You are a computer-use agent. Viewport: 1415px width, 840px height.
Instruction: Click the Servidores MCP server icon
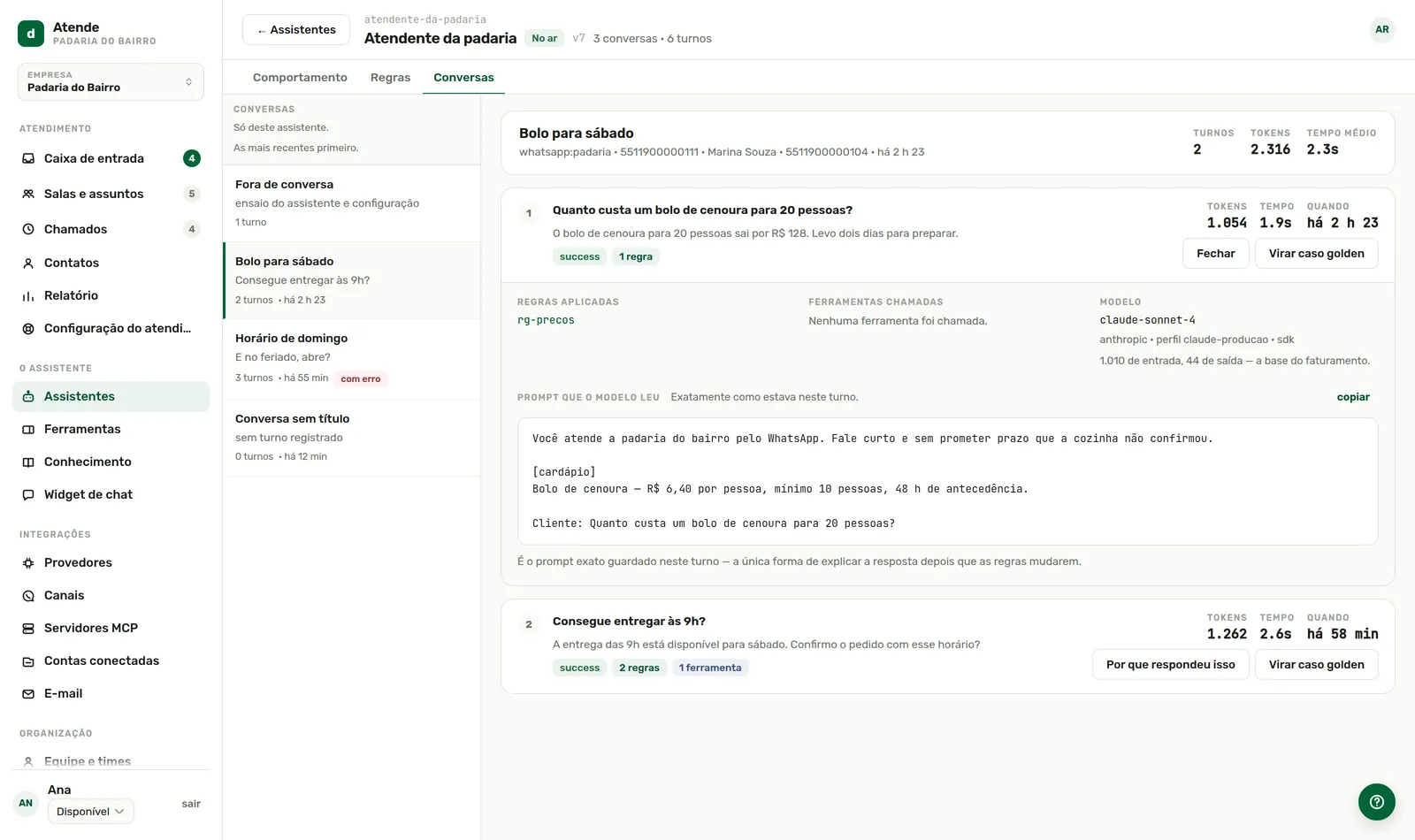[28, 628]
